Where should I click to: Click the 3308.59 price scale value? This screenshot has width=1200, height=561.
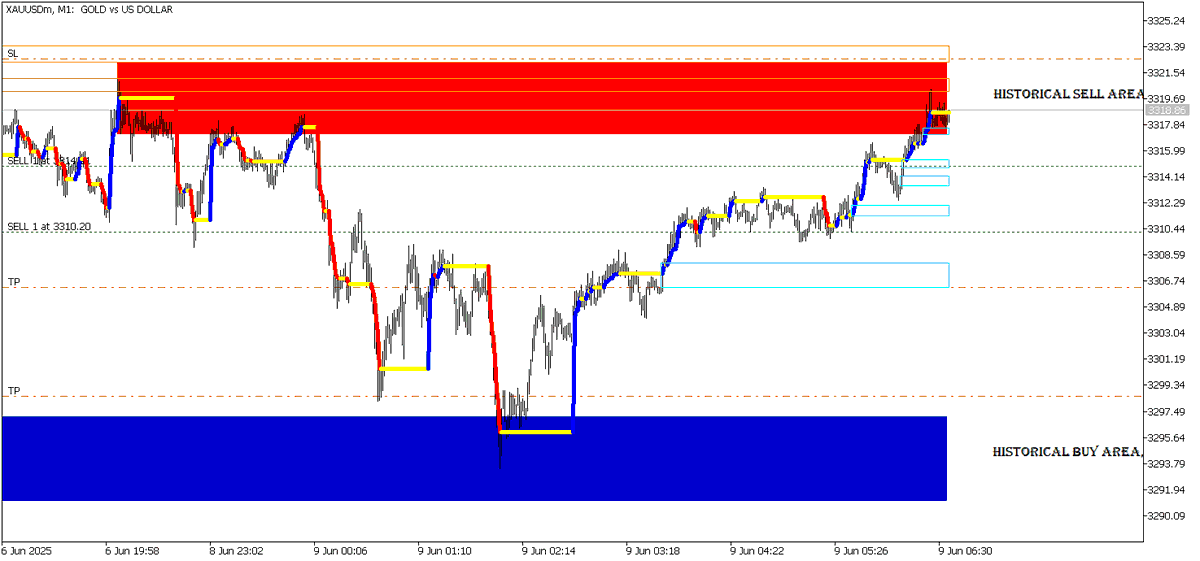click(x=1166, y=255)
